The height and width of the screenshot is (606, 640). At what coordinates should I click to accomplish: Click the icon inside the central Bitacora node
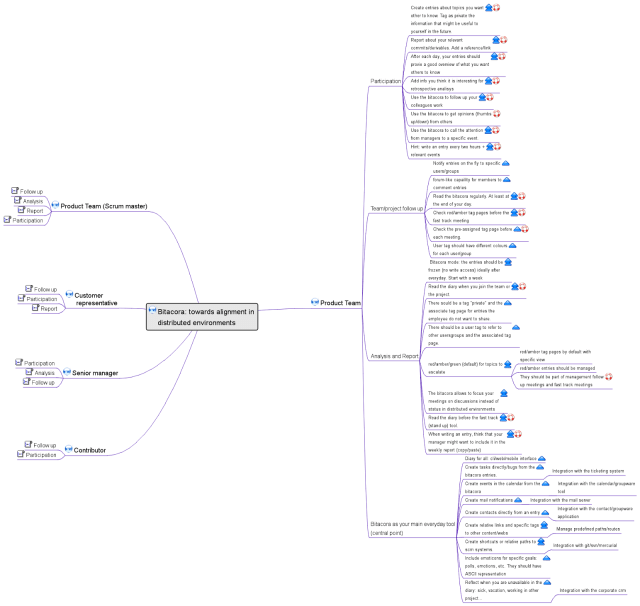(152, 312)
